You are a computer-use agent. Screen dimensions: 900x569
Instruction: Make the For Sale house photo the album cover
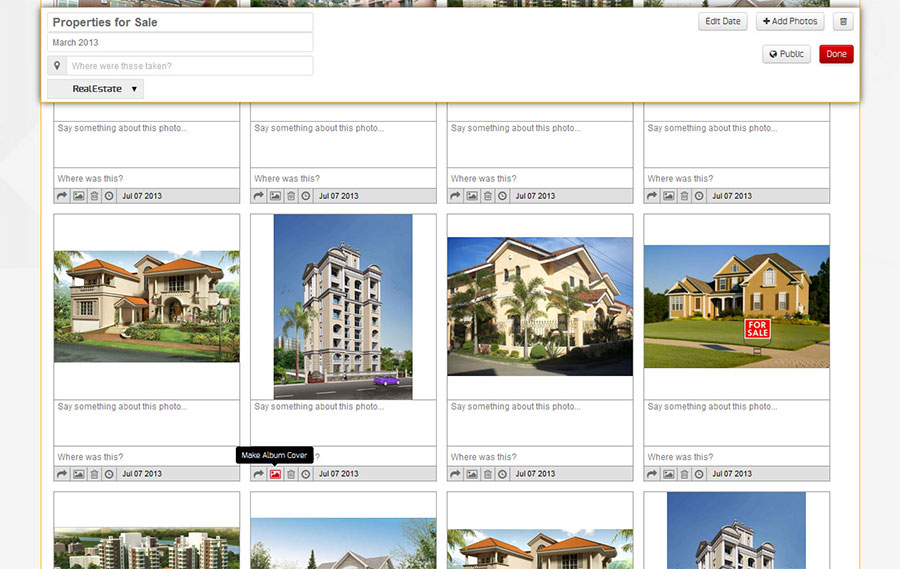(x=669, y=474)
